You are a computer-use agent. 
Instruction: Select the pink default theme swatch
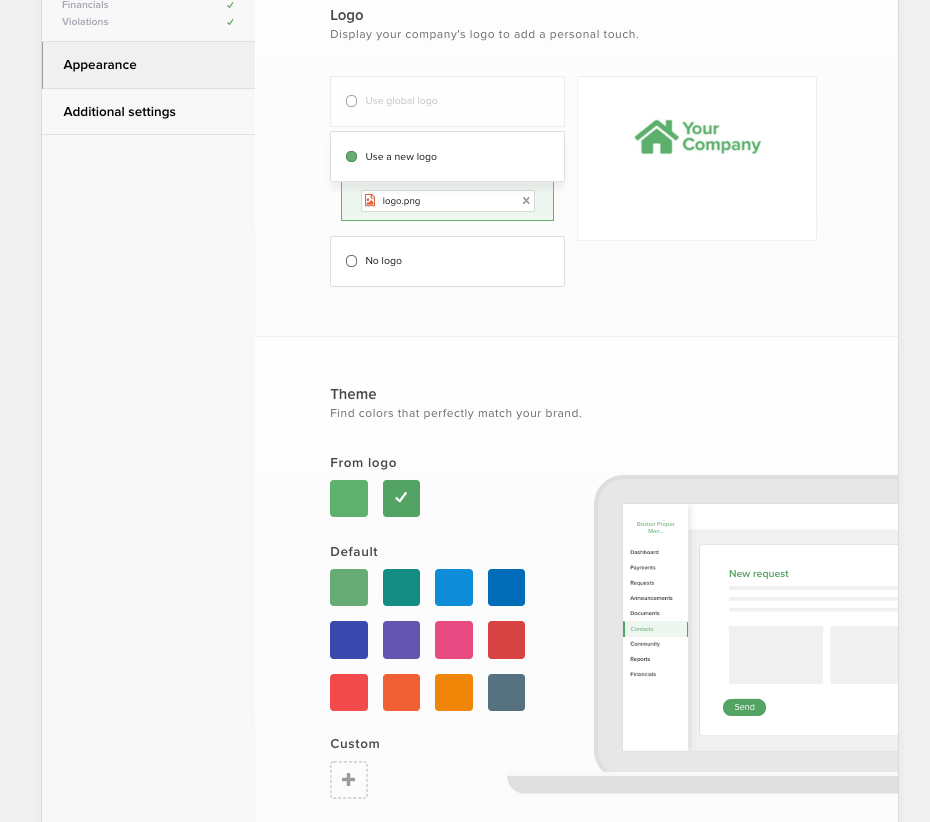(x=454, y=640)
